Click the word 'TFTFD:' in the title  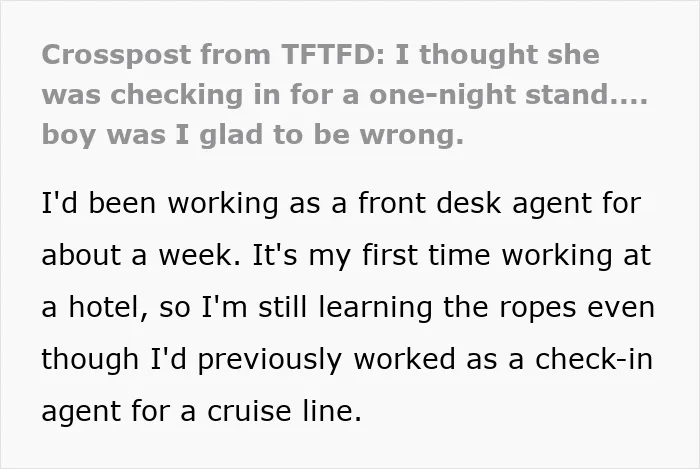click(333, 55)
